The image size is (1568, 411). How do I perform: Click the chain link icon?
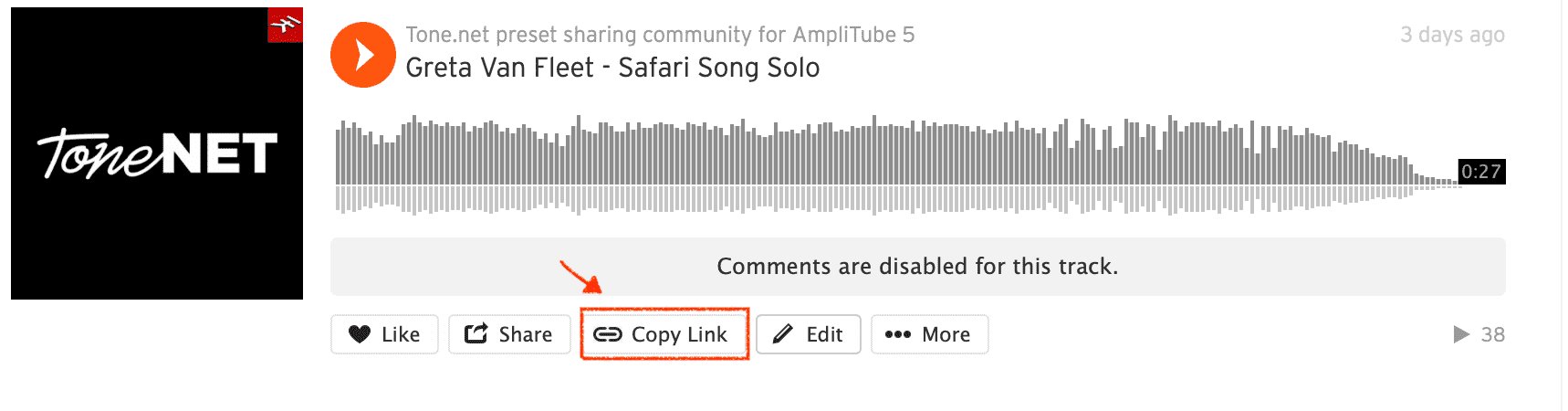click(607, 334)
